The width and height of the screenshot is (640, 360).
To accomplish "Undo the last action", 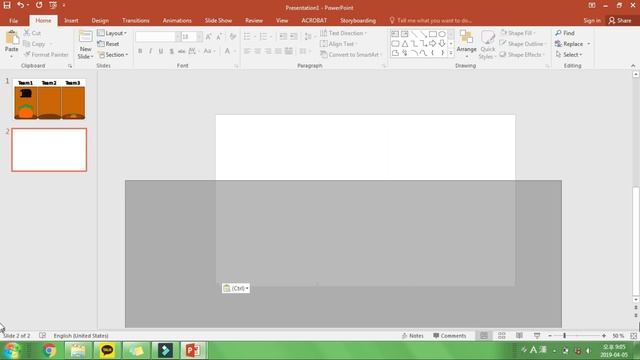I will pos(20,5).
